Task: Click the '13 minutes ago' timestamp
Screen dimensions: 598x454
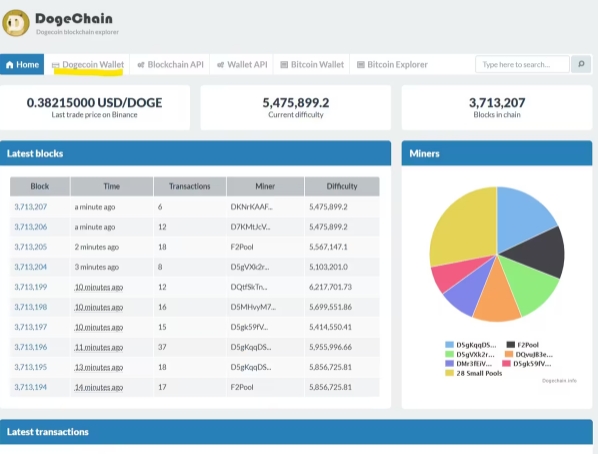Action: click(99, 367)
